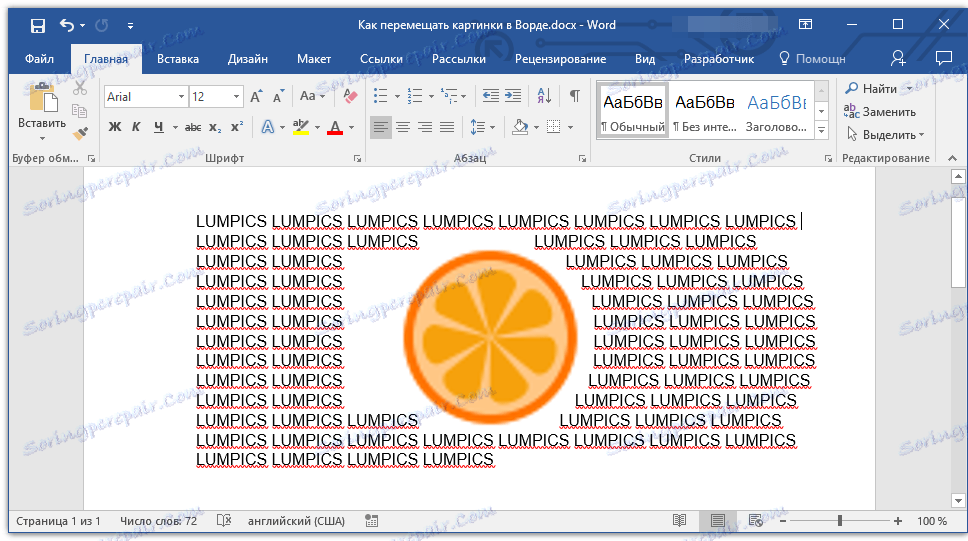Click the zoom slider handle
This screenshot has width=968, height=541.
pyautogui.click(x=840, y=521)
